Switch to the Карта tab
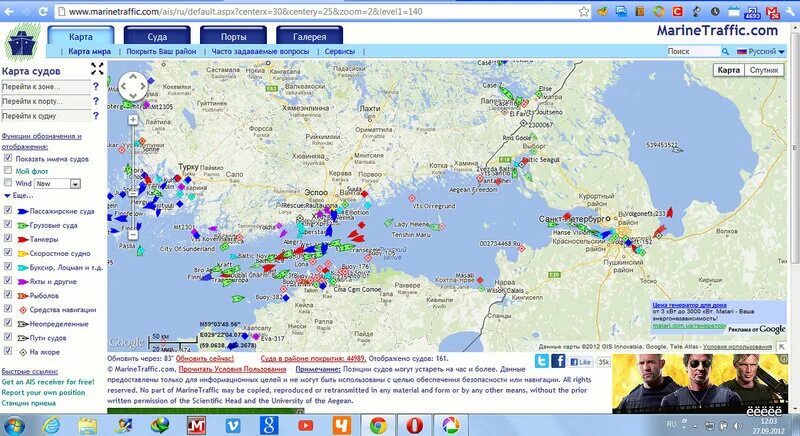The image size is (800, 436). (81, 36)
